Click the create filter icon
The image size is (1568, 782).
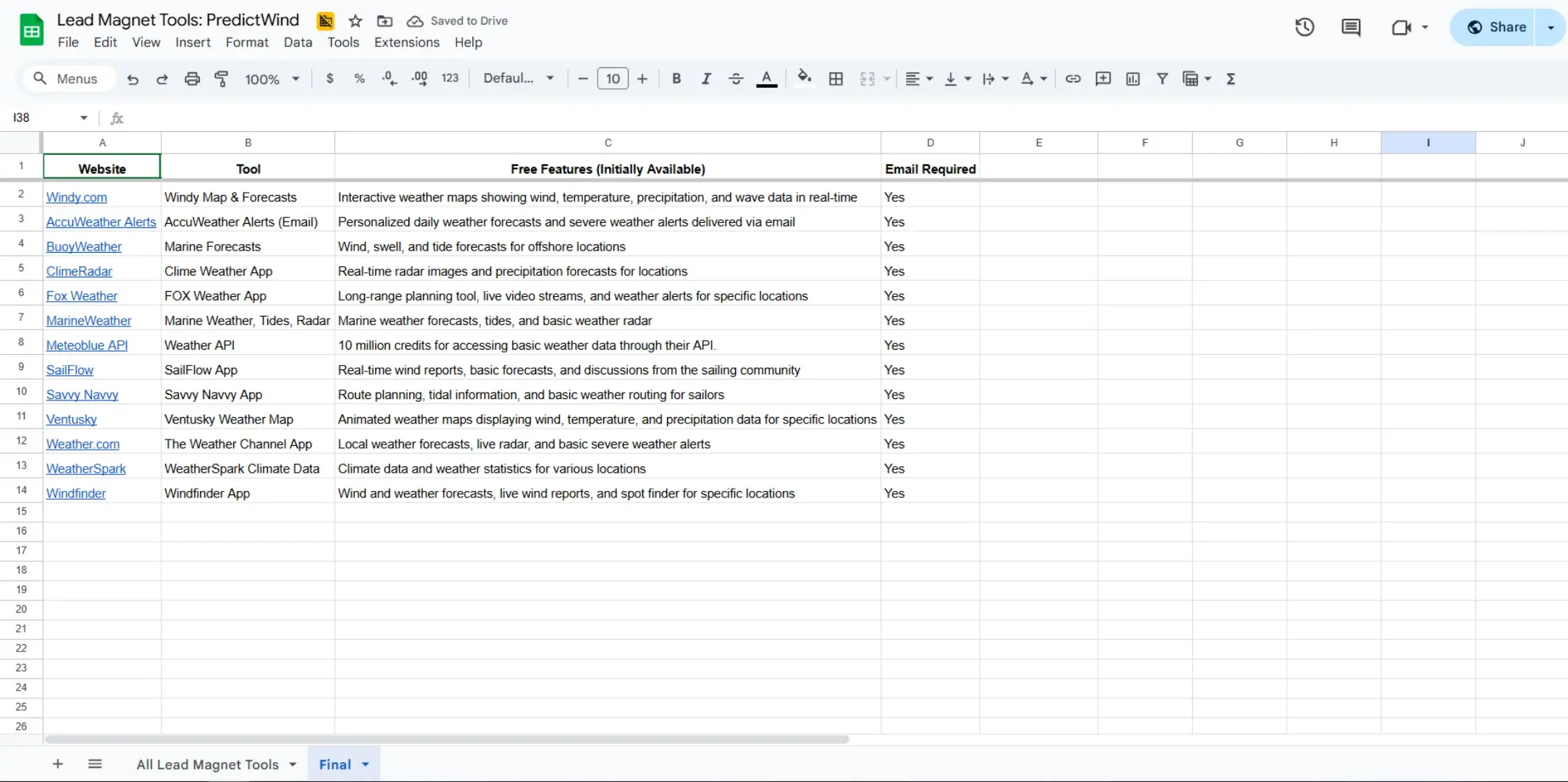[1162, 79]
